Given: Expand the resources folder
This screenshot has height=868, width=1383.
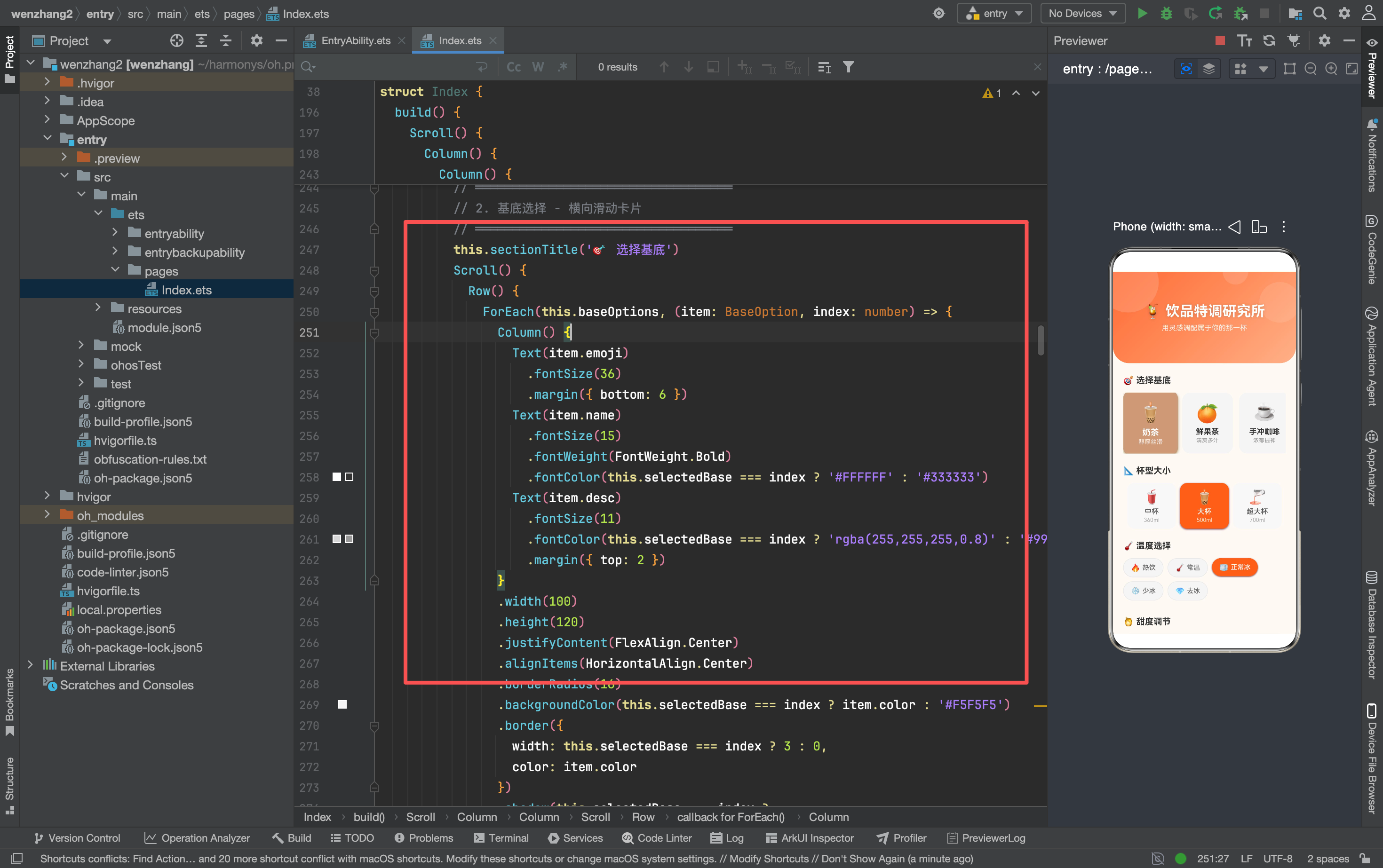Looking at the screenshot, I should (98, 308).
